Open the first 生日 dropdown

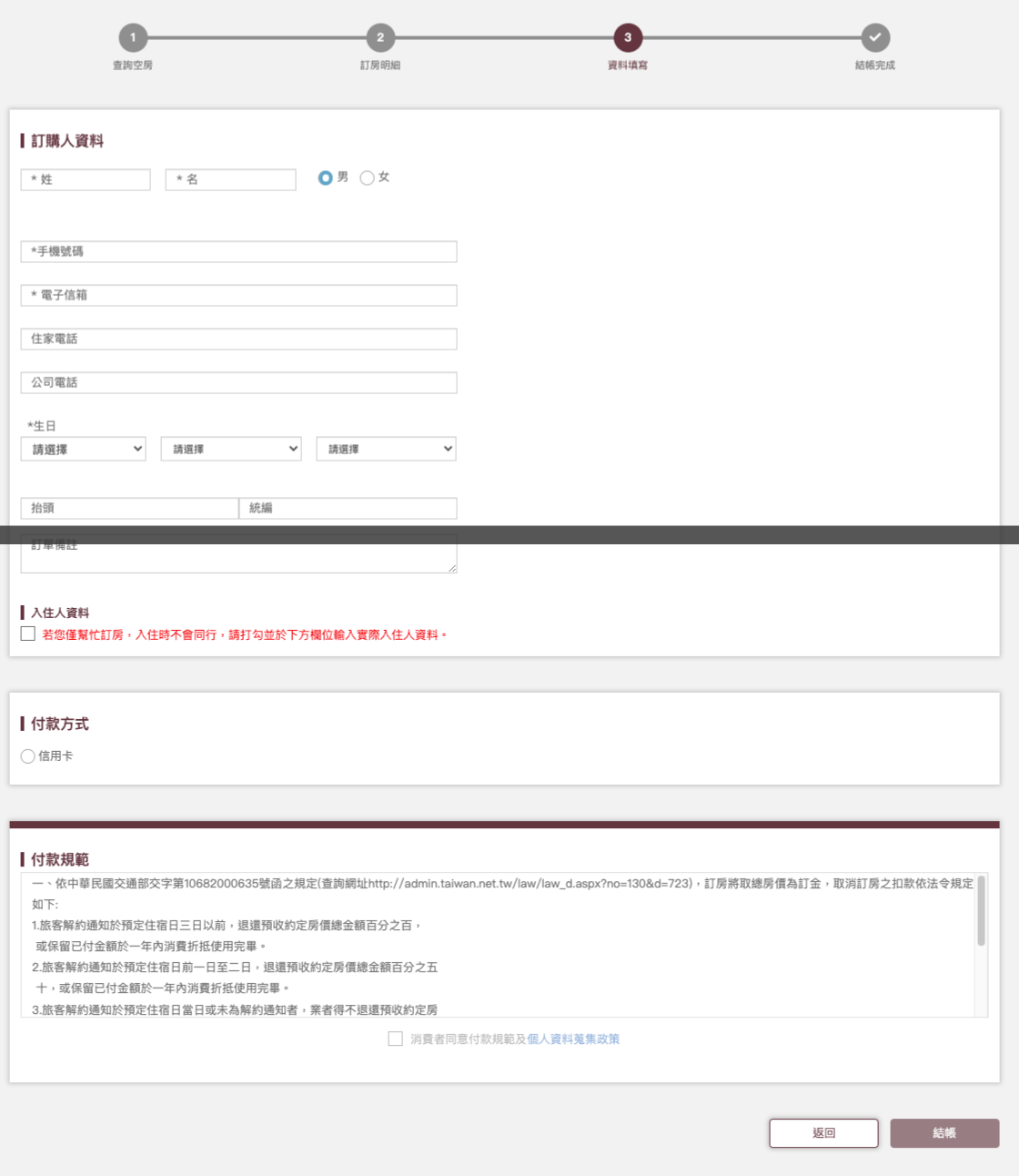tap(83, 449)
